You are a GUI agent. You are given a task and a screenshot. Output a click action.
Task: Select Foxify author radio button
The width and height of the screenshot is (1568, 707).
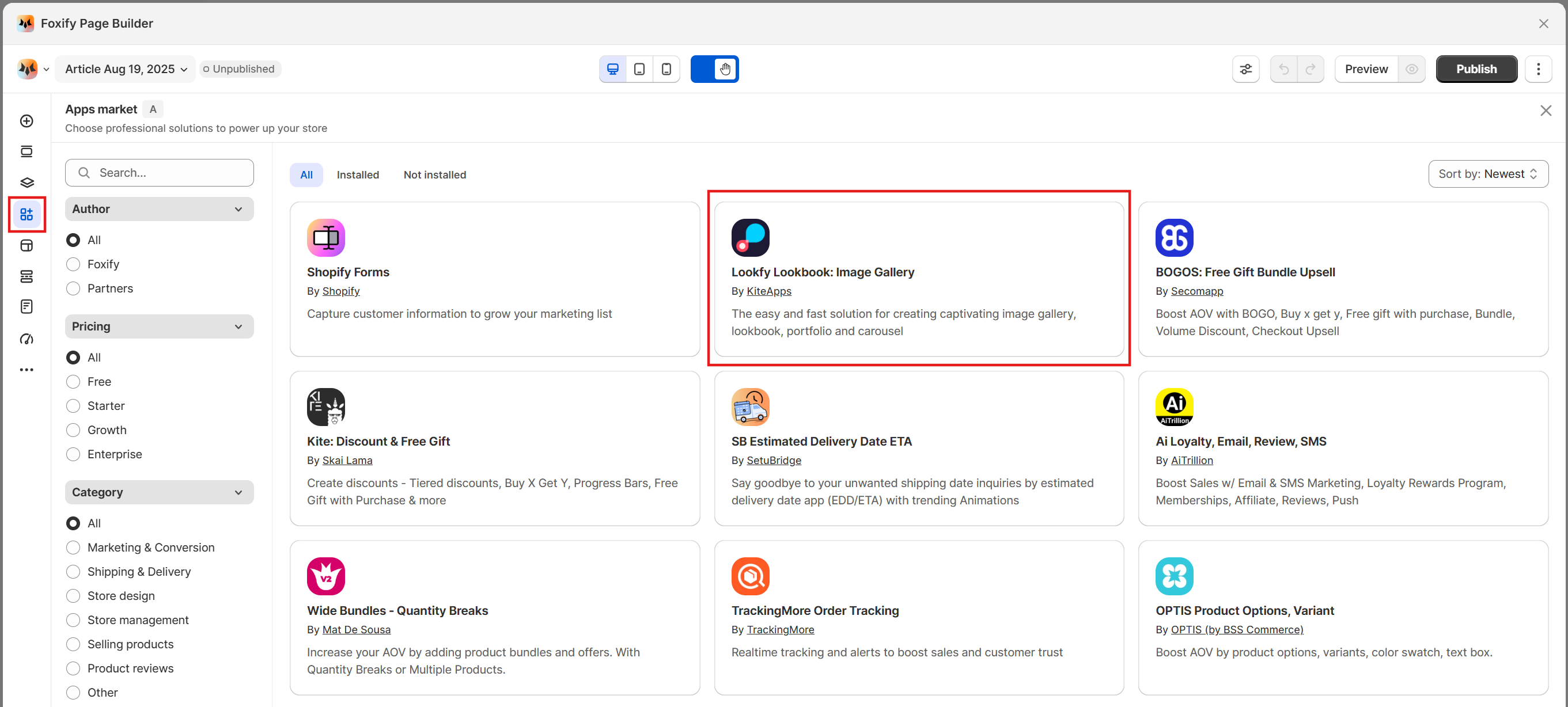73,264
